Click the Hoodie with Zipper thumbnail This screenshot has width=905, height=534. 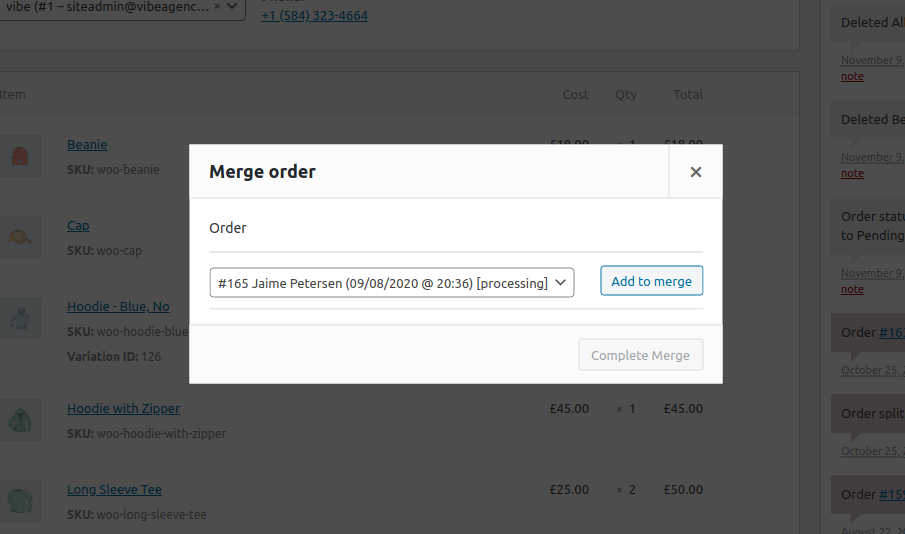pyautogui.click(x=20, y=420)
